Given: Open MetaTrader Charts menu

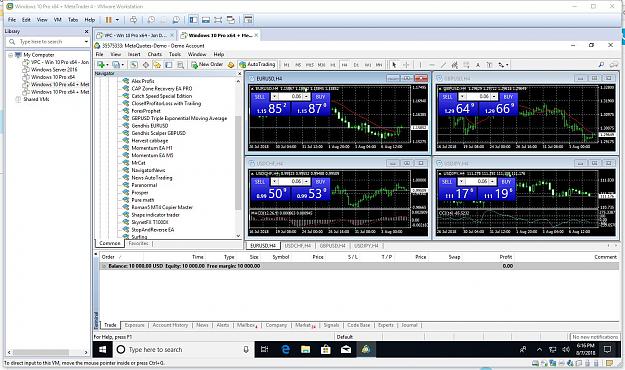Looking at the screenshot, I should pos(155,54).
